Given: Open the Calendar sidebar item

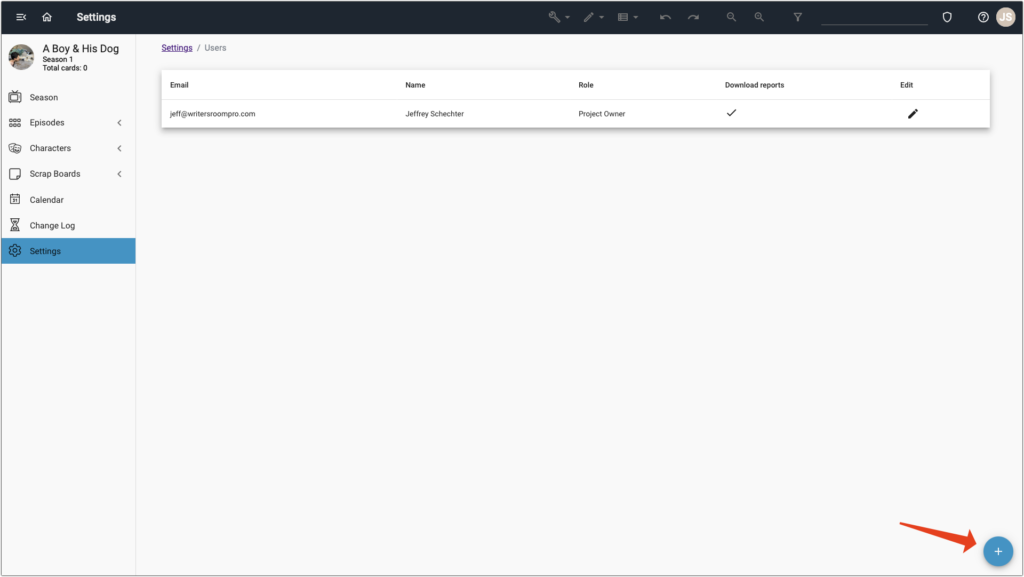Looking at the screenshot, I should 68,200.
